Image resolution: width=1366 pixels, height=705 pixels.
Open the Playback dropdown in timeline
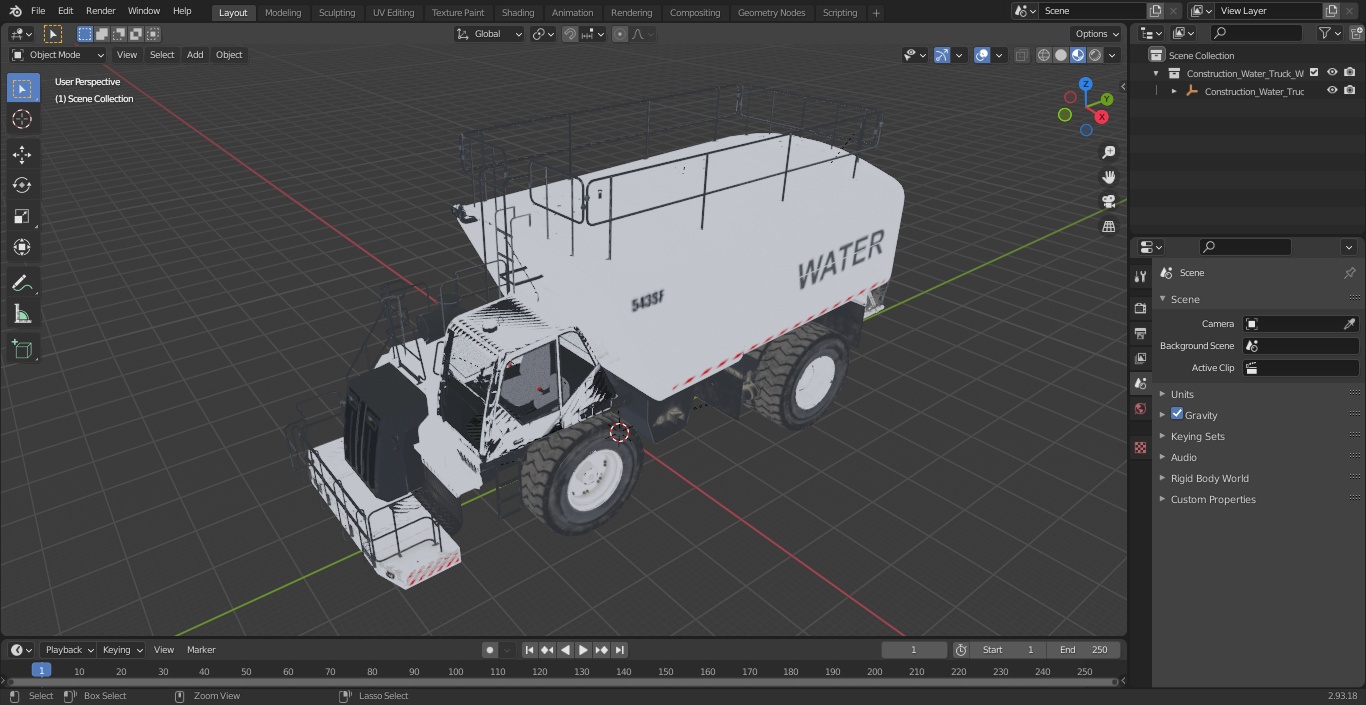pyautogui.click(x=68, y=650)
